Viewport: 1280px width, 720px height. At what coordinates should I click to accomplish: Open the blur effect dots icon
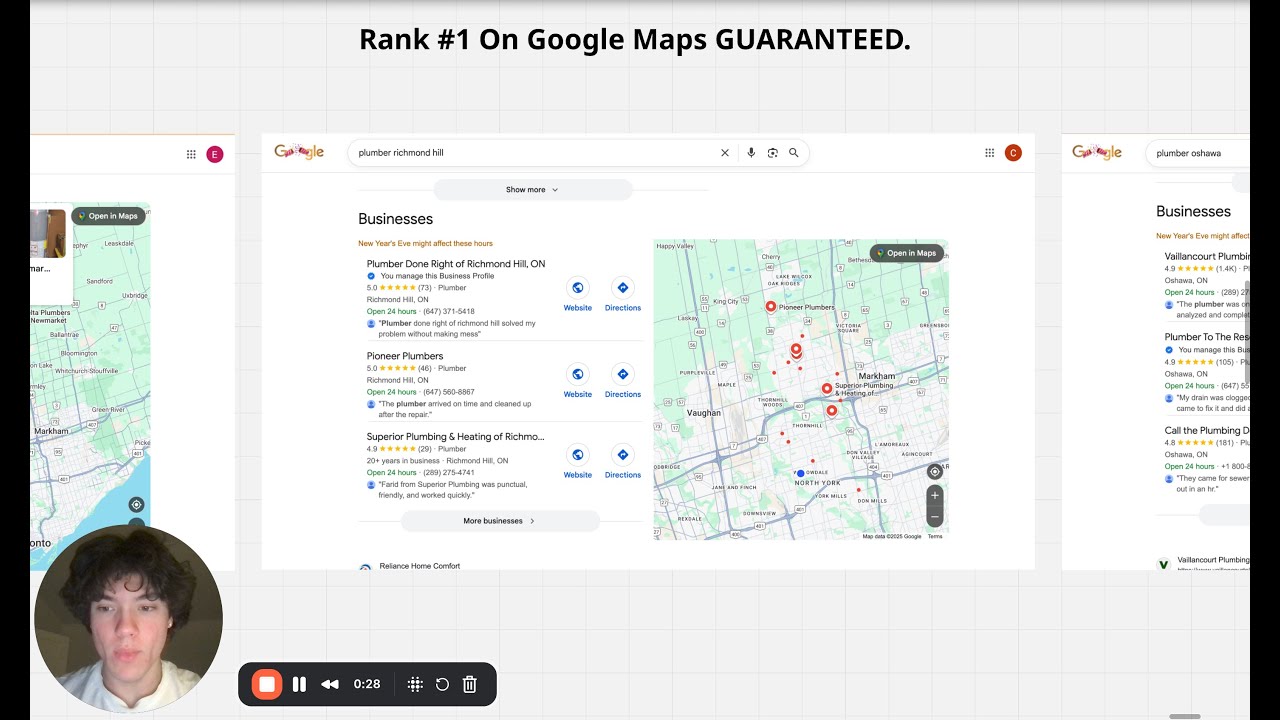pos(415,684)
